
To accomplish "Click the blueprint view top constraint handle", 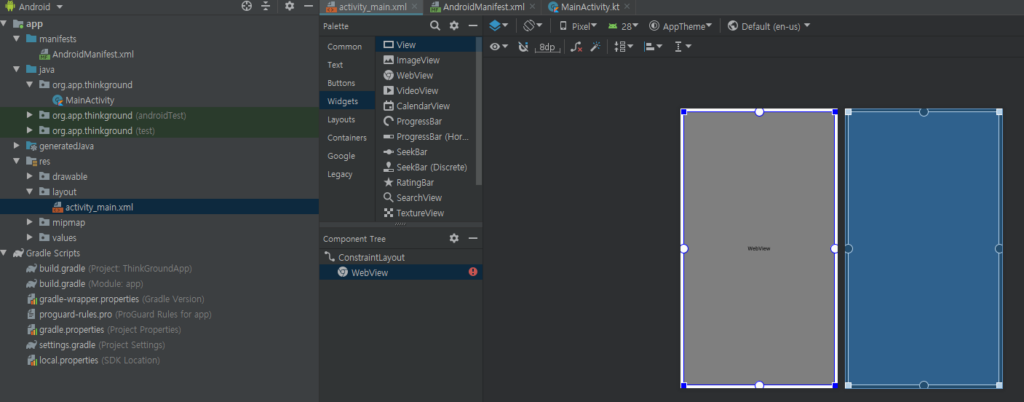I will [923, 112].
